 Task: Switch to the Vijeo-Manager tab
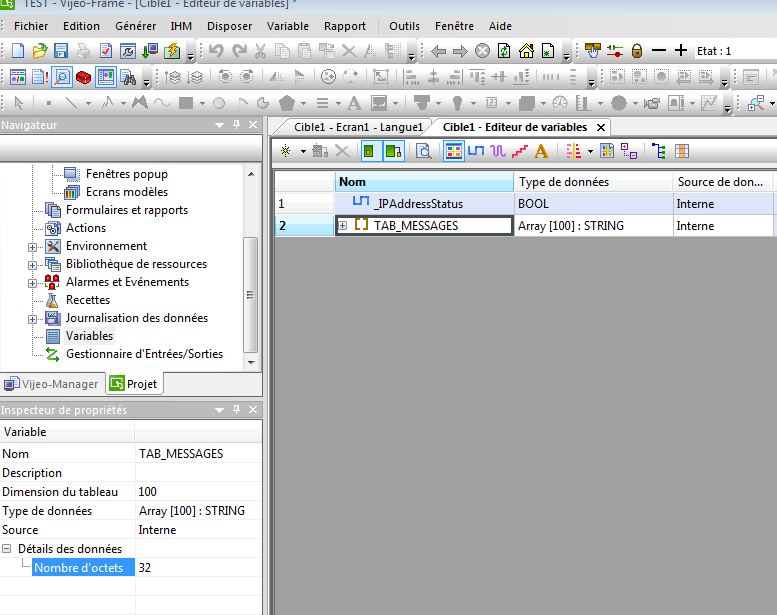point(52,384)
